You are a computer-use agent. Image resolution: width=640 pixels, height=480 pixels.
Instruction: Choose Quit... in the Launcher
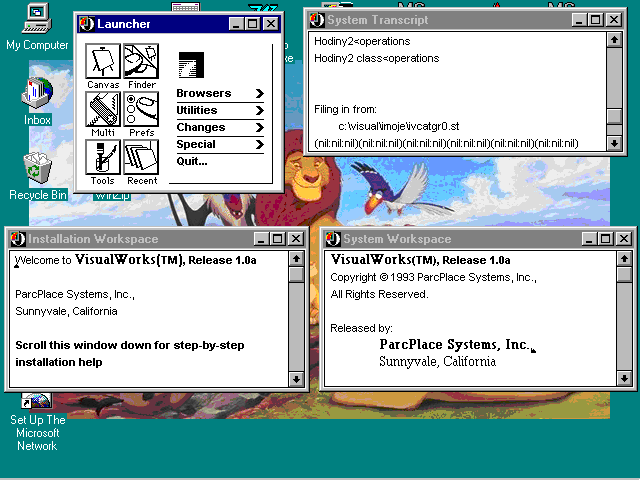[x=192, y=161]
